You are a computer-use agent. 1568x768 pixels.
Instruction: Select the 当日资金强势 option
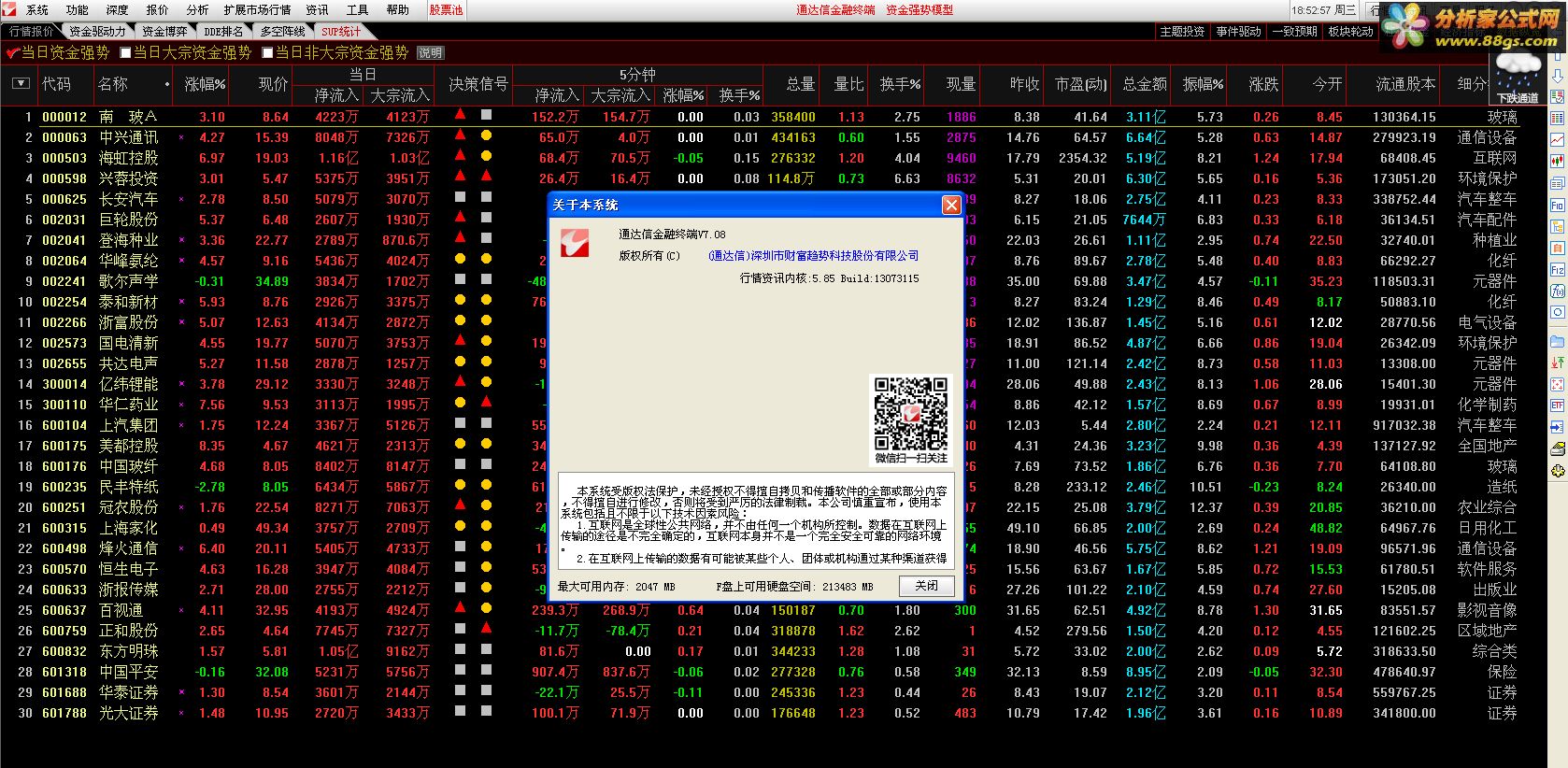click(58, 53)
